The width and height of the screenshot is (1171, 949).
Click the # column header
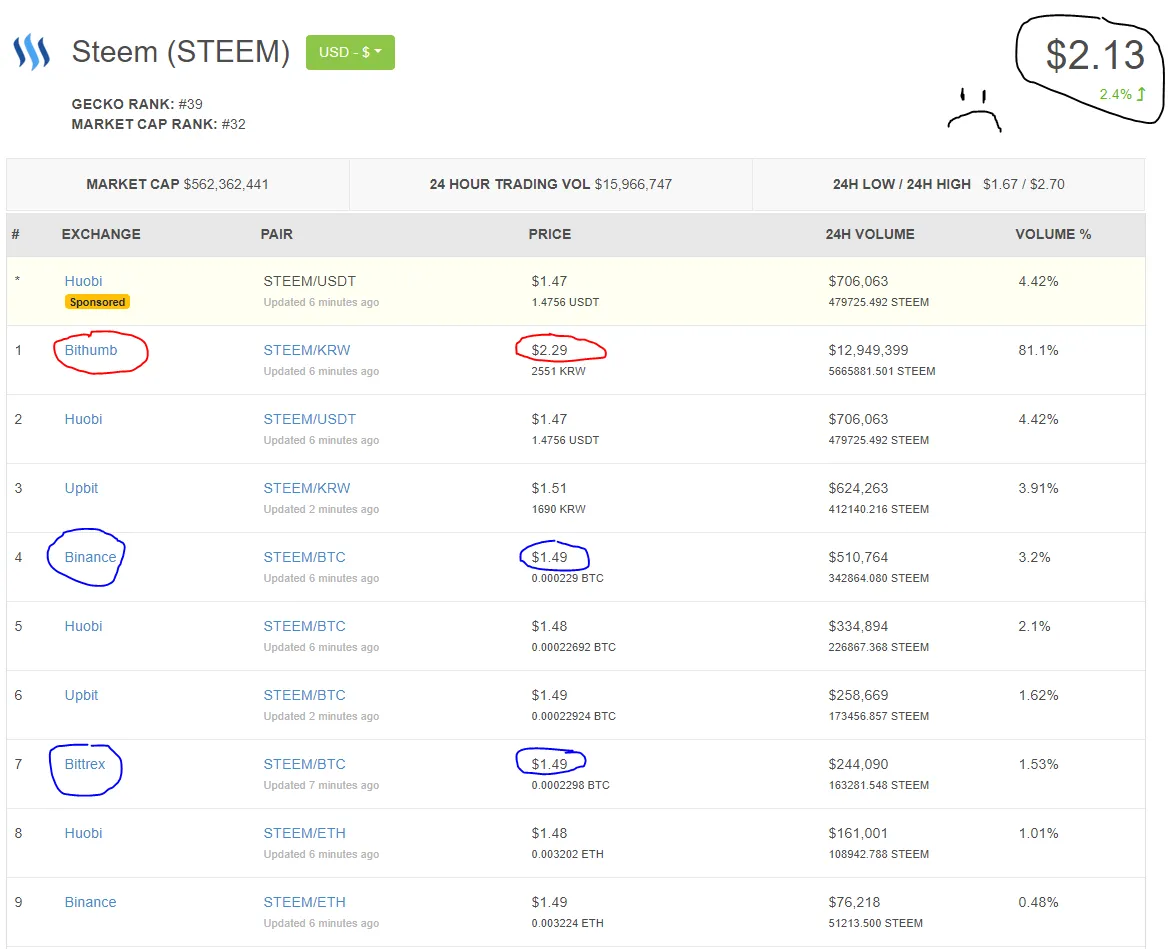pyautogui.click(x=16, y=234)
